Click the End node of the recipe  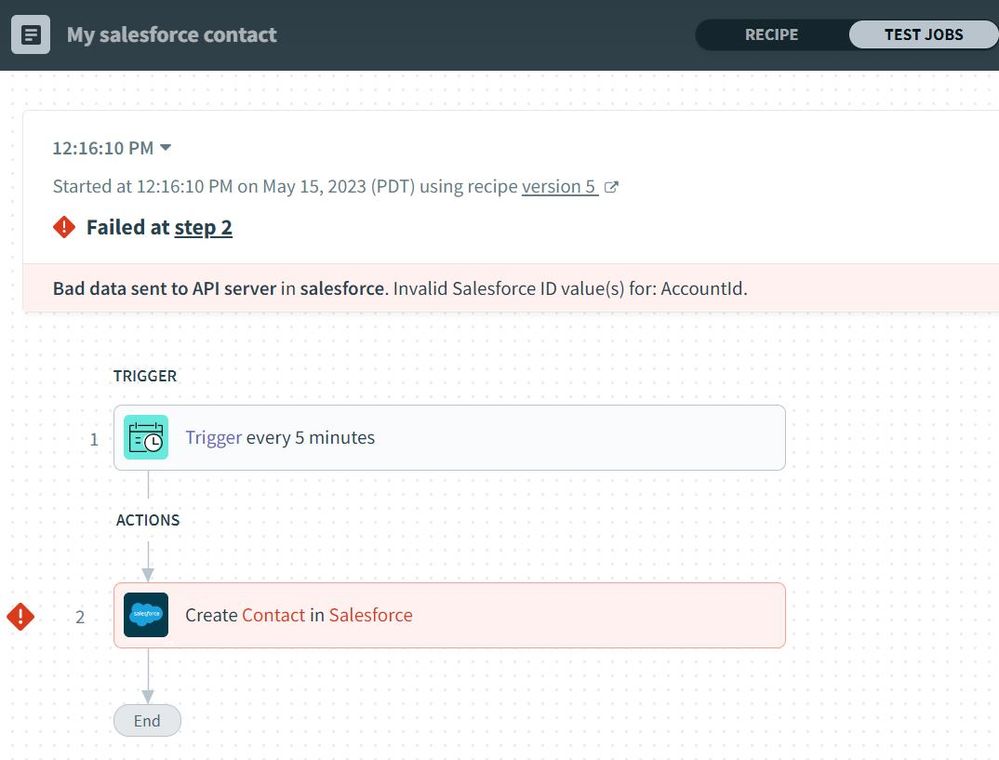click(x=147, y=721)
